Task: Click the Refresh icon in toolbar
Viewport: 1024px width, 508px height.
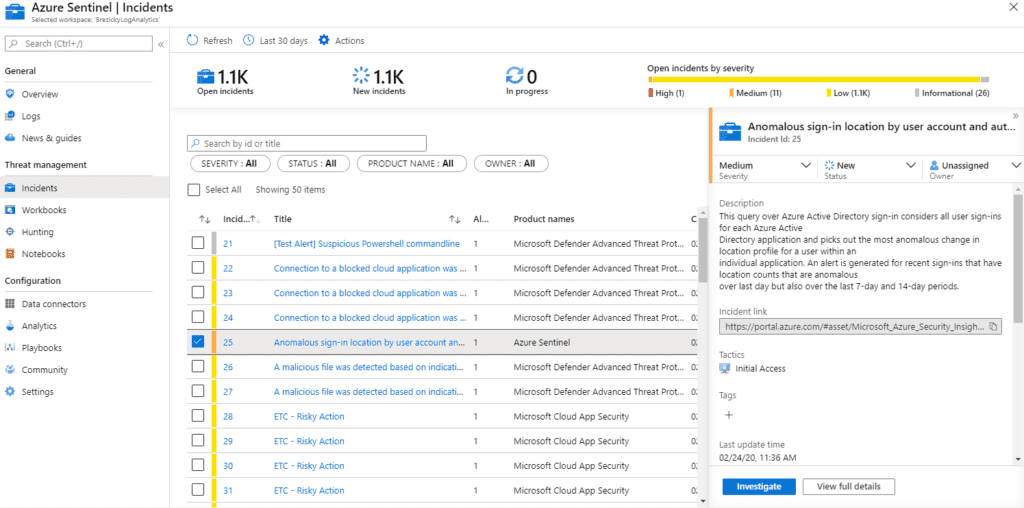Action: [x=192, y=40]
